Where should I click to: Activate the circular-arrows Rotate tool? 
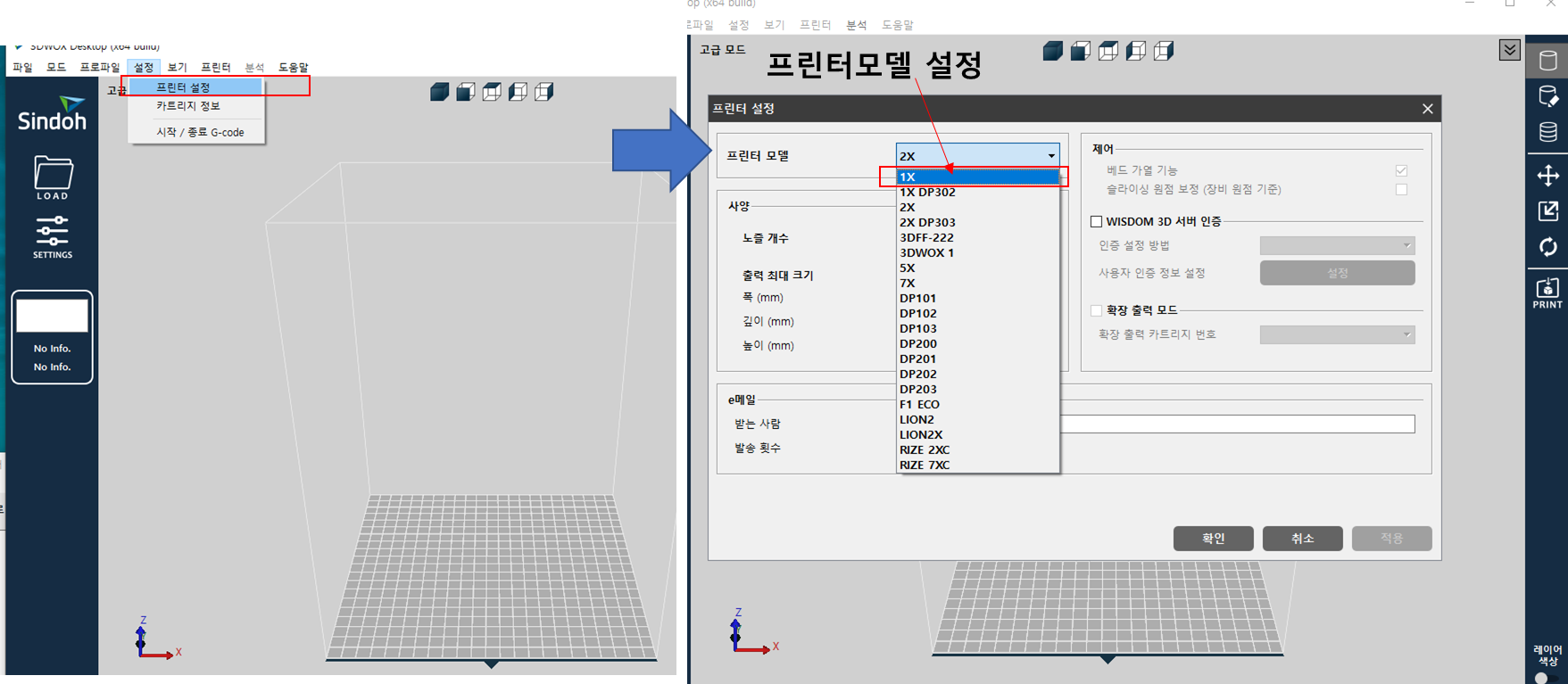tap(1547, 247)
